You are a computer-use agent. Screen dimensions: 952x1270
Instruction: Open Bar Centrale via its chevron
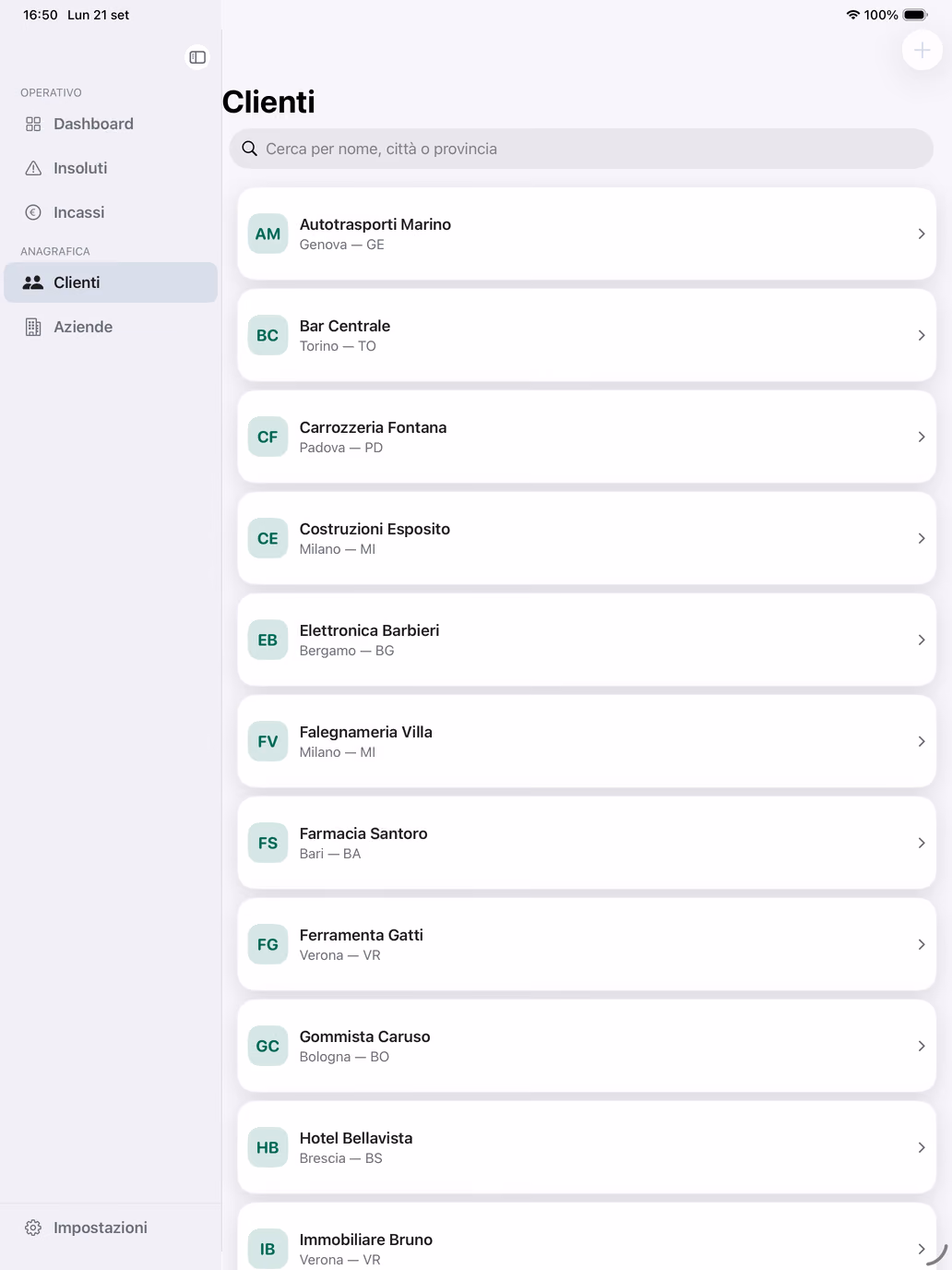pos(922,335)
